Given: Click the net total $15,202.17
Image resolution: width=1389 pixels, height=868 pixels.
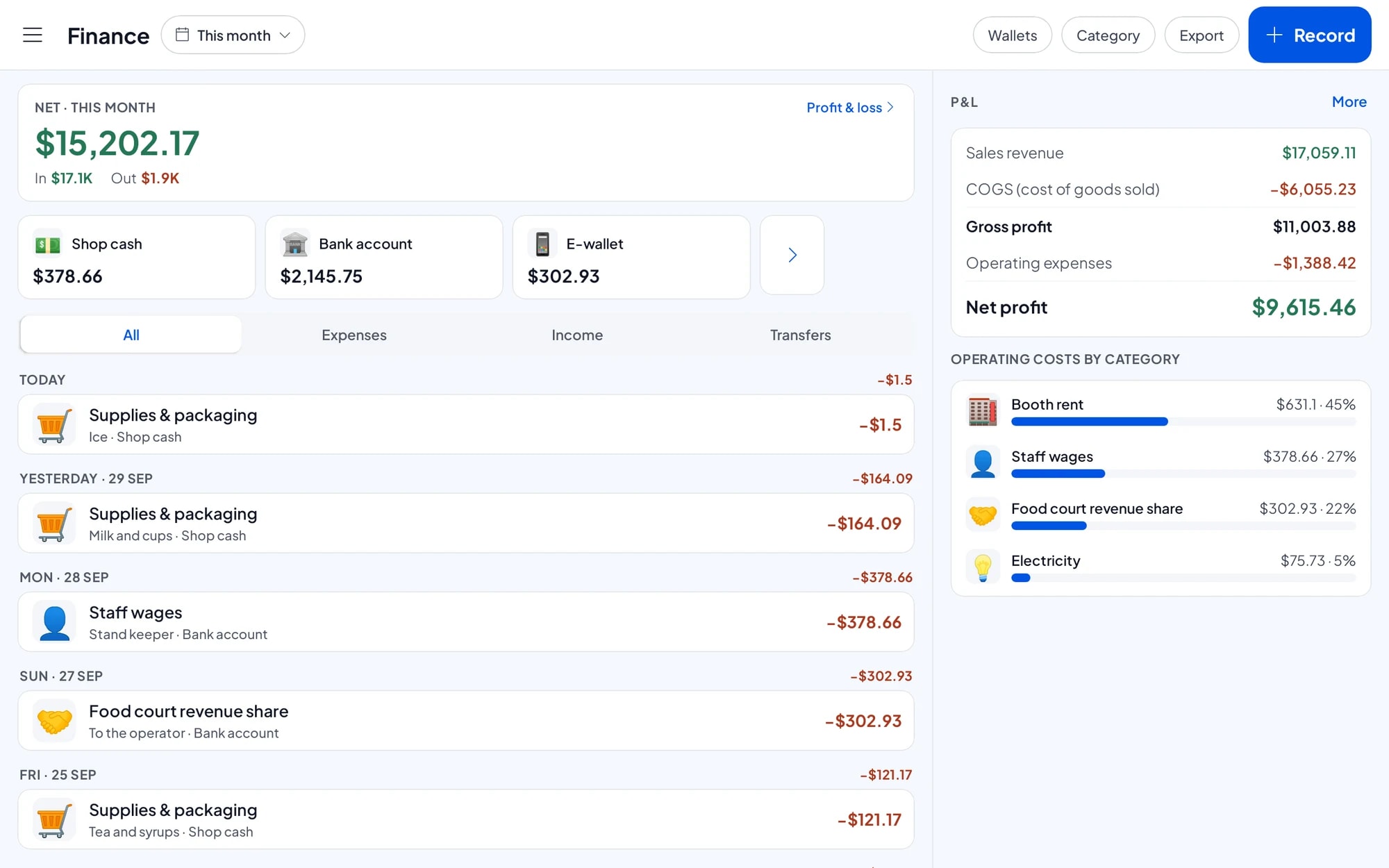Looking at the screenshot, I should pyautogui.click(x=117, y=143).
